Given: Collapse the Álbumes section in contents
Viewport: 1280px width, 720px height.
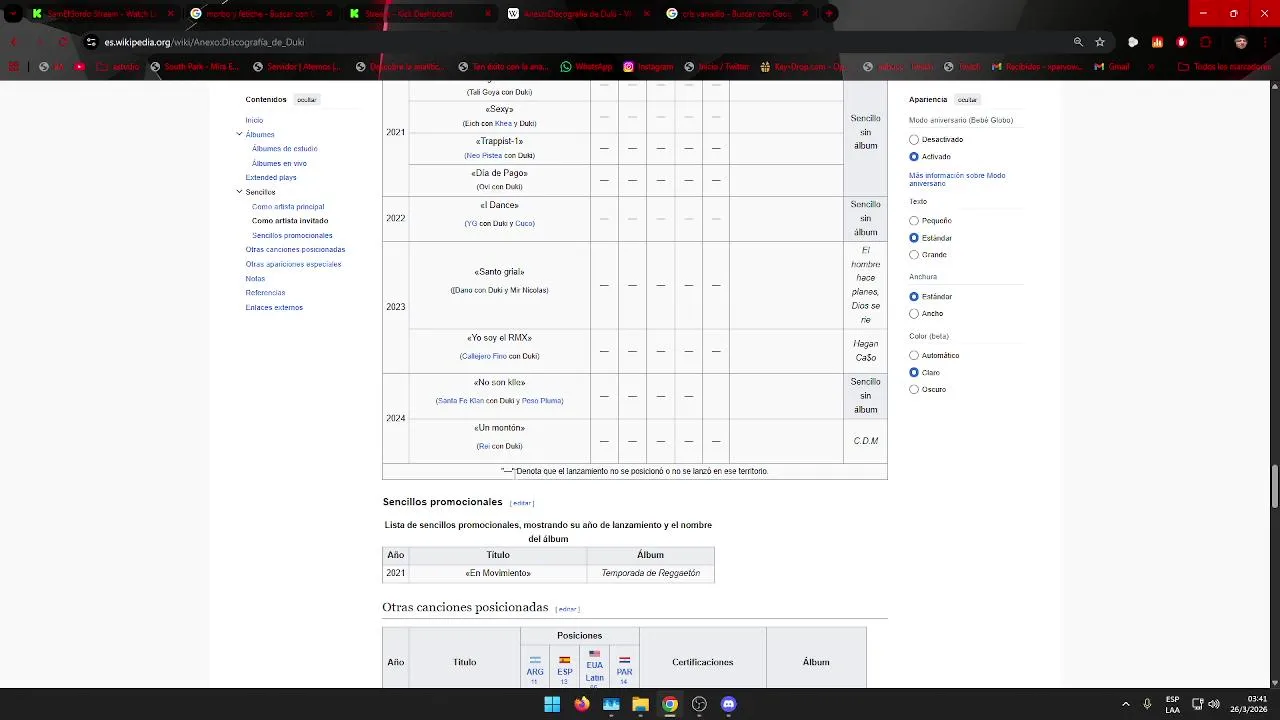Looking at the screenshot, I should pyautogui.click(x=239, y=134).
